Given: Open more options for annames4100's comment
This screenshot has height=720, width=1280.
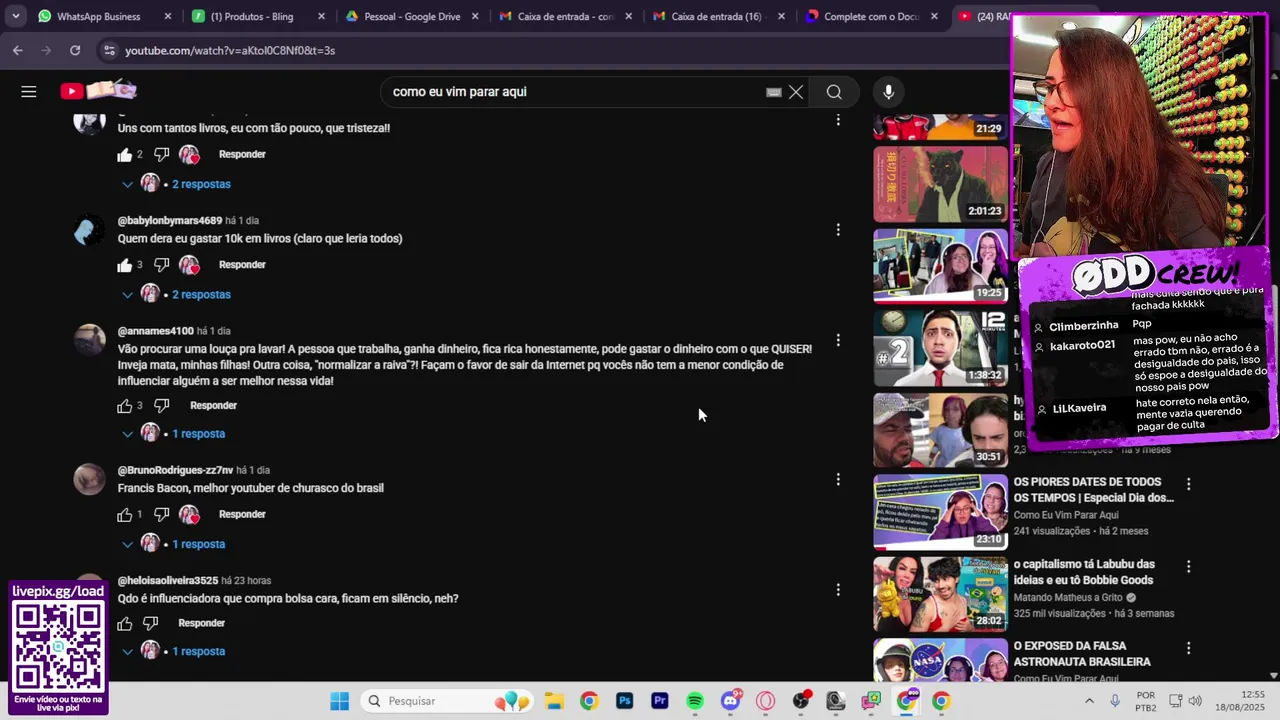Looking at the screenshot, I should [838, 340].
